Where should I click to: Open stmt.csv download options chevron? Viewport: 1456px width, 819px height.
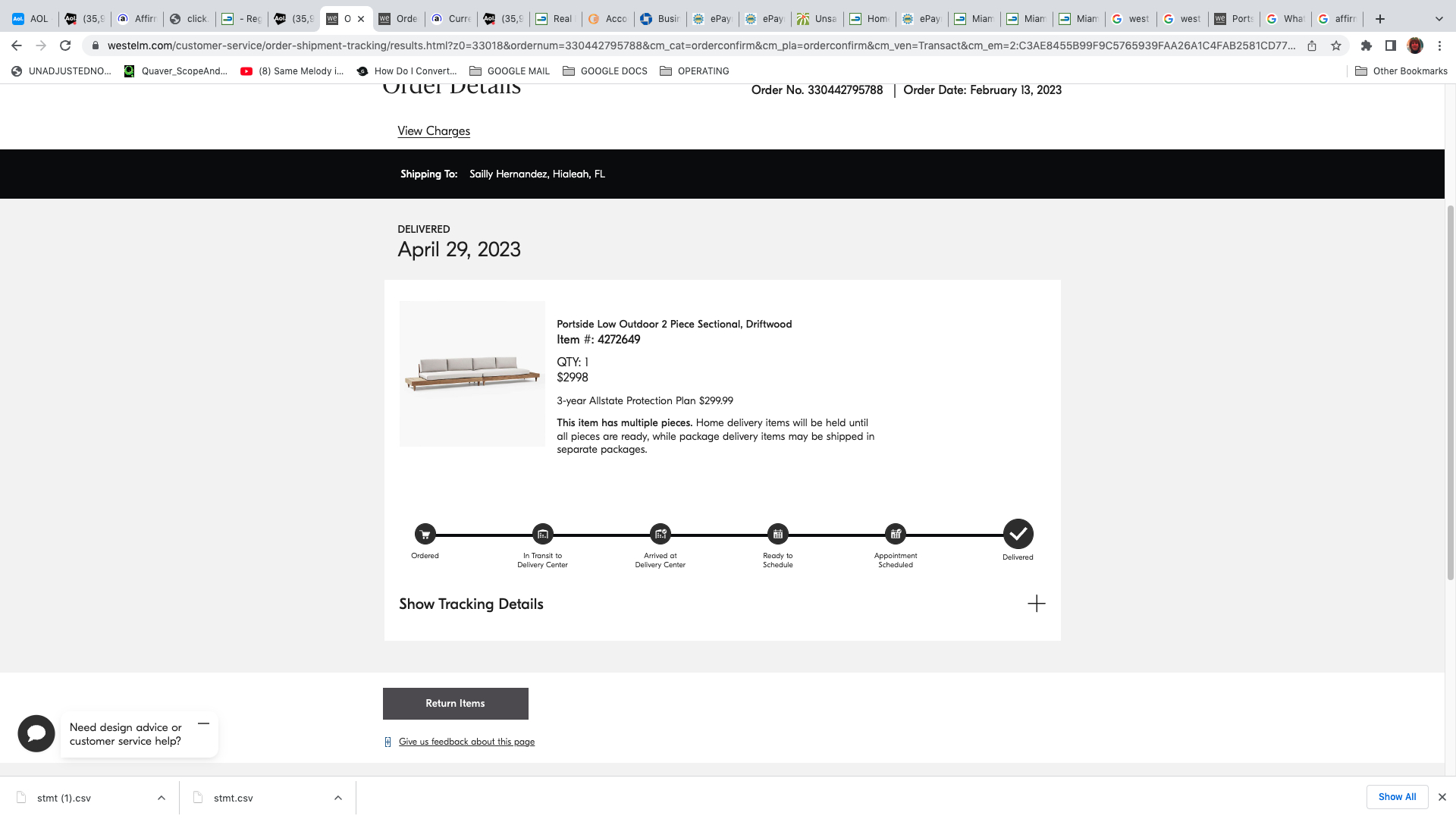click(338, 798)
